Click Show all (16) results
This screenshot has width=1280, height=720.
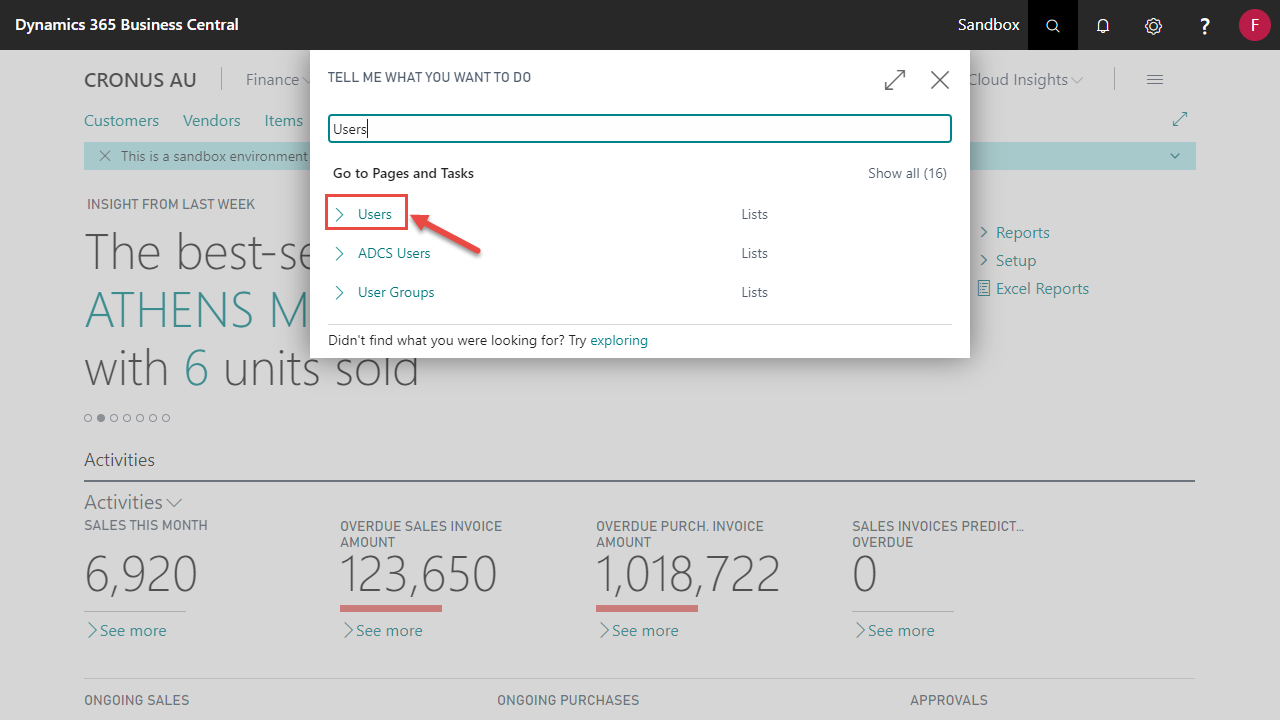click(907, 173)
